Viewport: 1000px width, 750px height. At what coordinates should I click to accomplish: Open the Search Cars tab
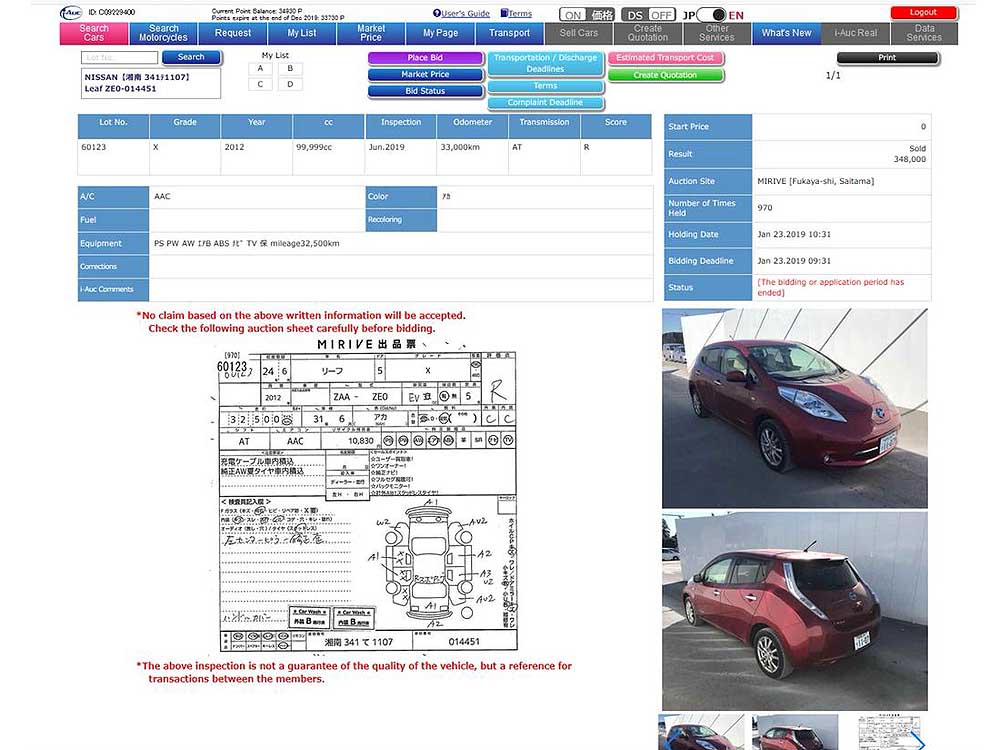(x=94, y=33)
